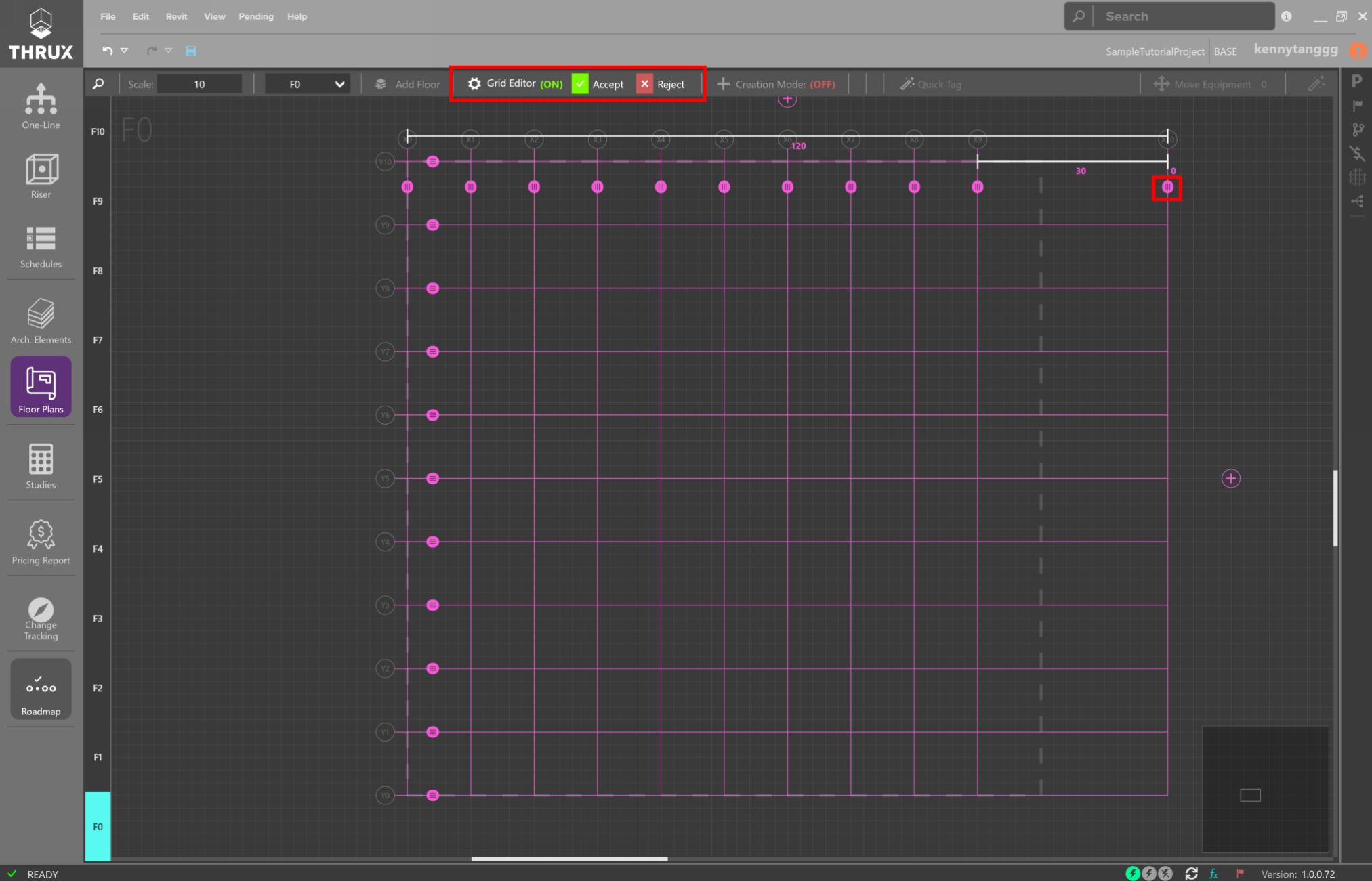This screenshot has width=1372, height=881.
Task: Click the Add Floor button
Action: point(407,84)
